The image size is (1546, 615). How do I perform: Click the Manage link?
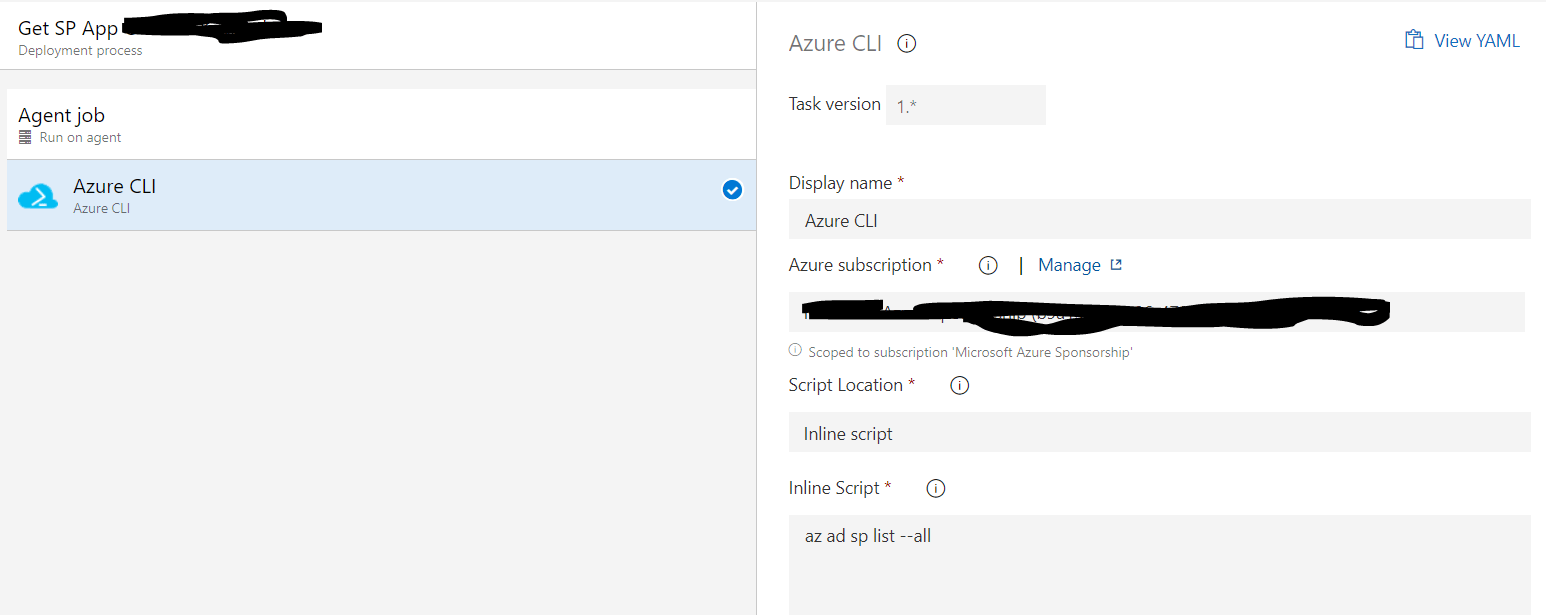[1070, 264]
